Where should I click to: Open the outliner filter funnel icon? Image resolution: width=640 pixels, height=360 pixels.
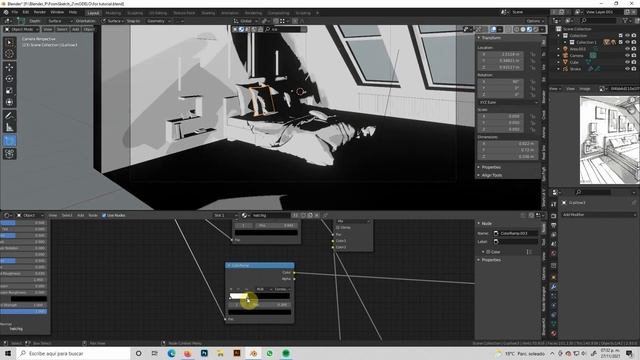point(625,20)
